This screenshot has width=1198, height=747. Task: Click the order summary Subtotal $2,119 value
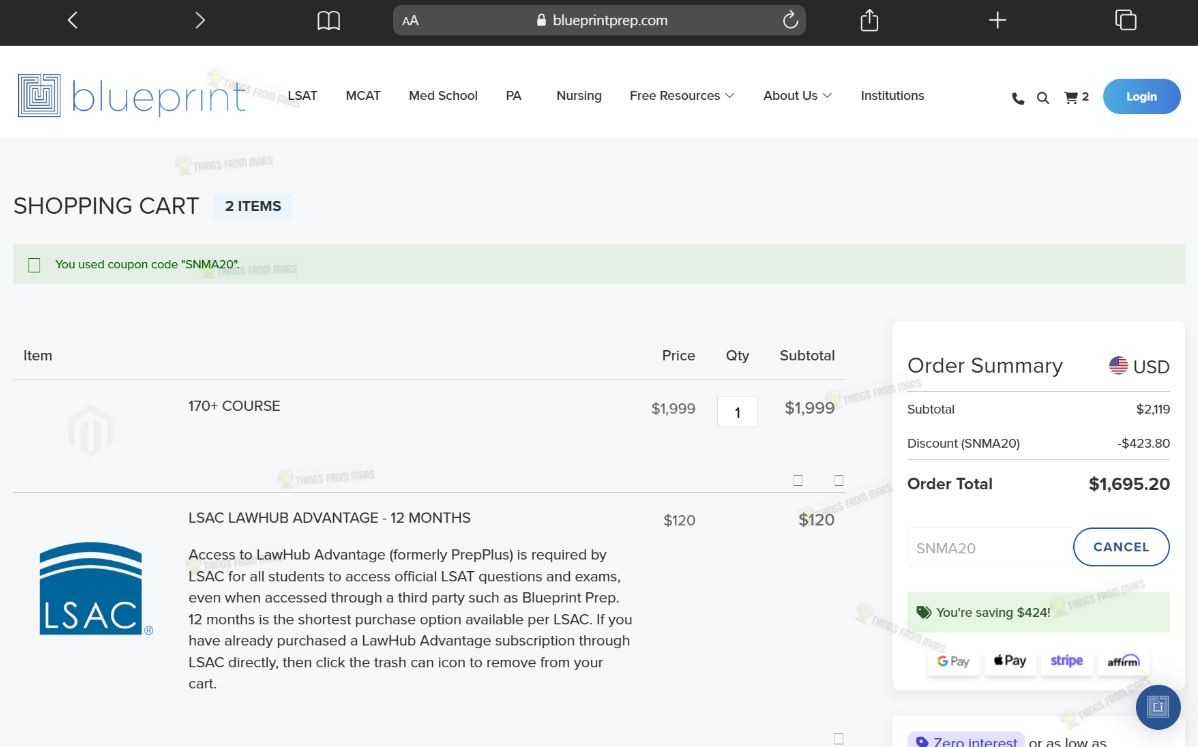pos(1152,409)
